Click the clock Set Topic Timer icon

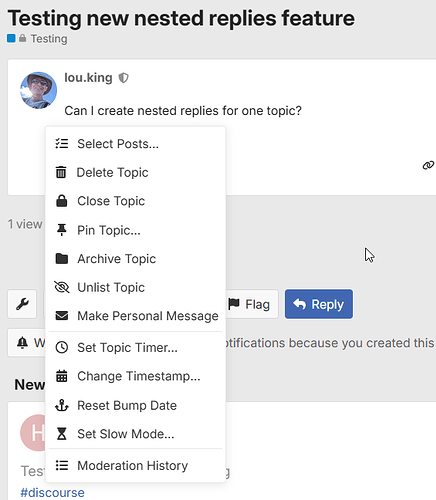(x=62, y=347)
